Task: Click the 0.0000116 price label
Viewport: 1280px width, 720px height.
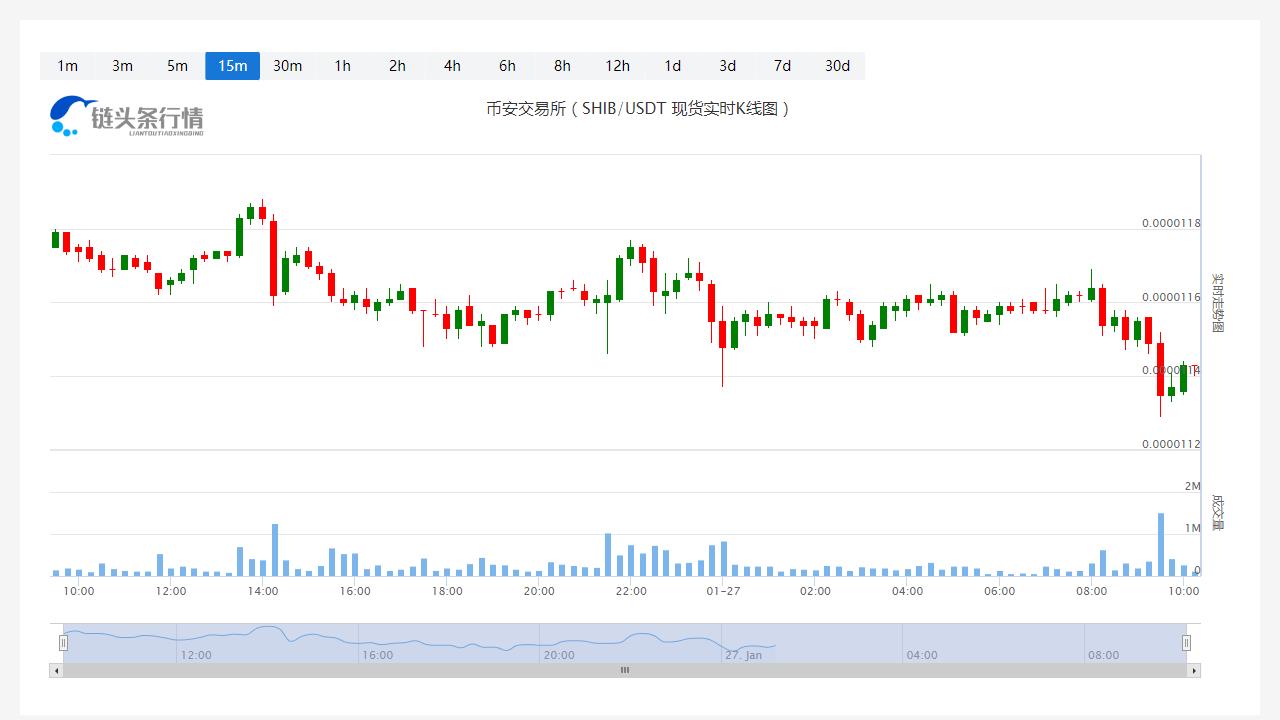Action: point(1171,297)
